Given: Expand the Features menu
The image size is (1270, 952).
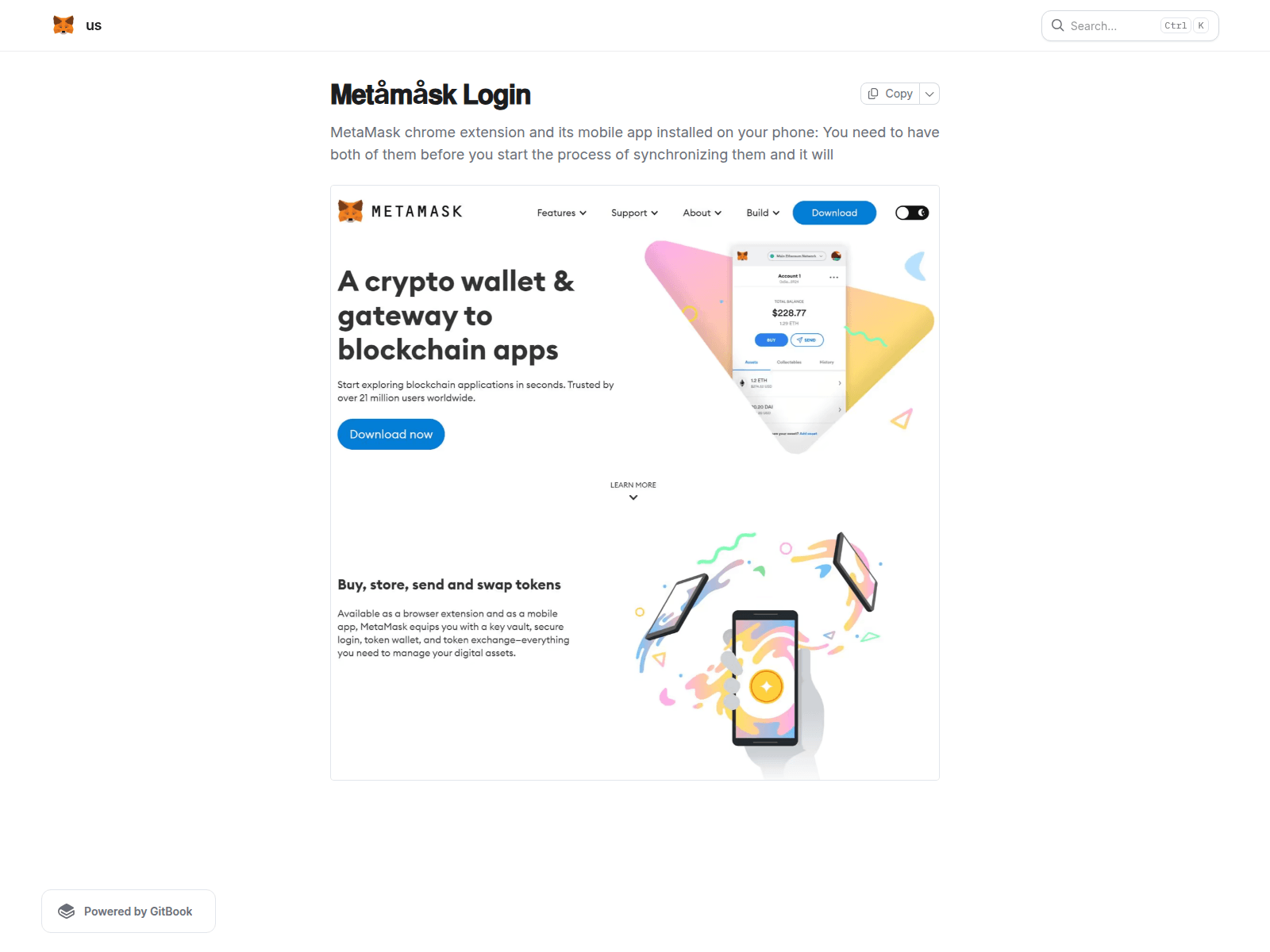Looking at the screenshot, I should pyautogui.click(x=562, y=213).
